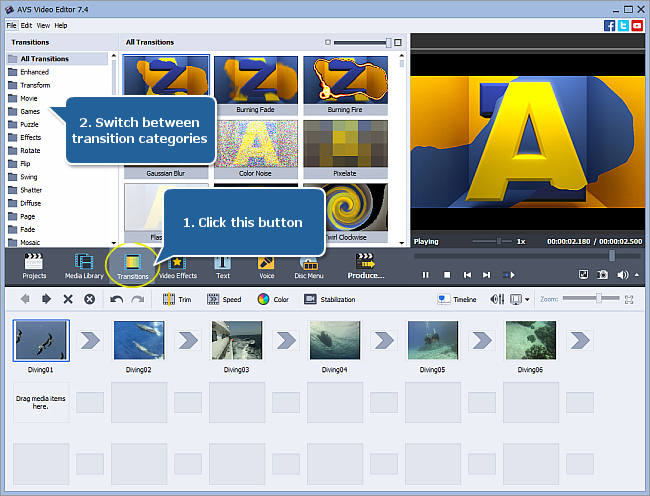This screenshot has height=496, width=650.
Task: Go to previous frame
Action: 467,275
